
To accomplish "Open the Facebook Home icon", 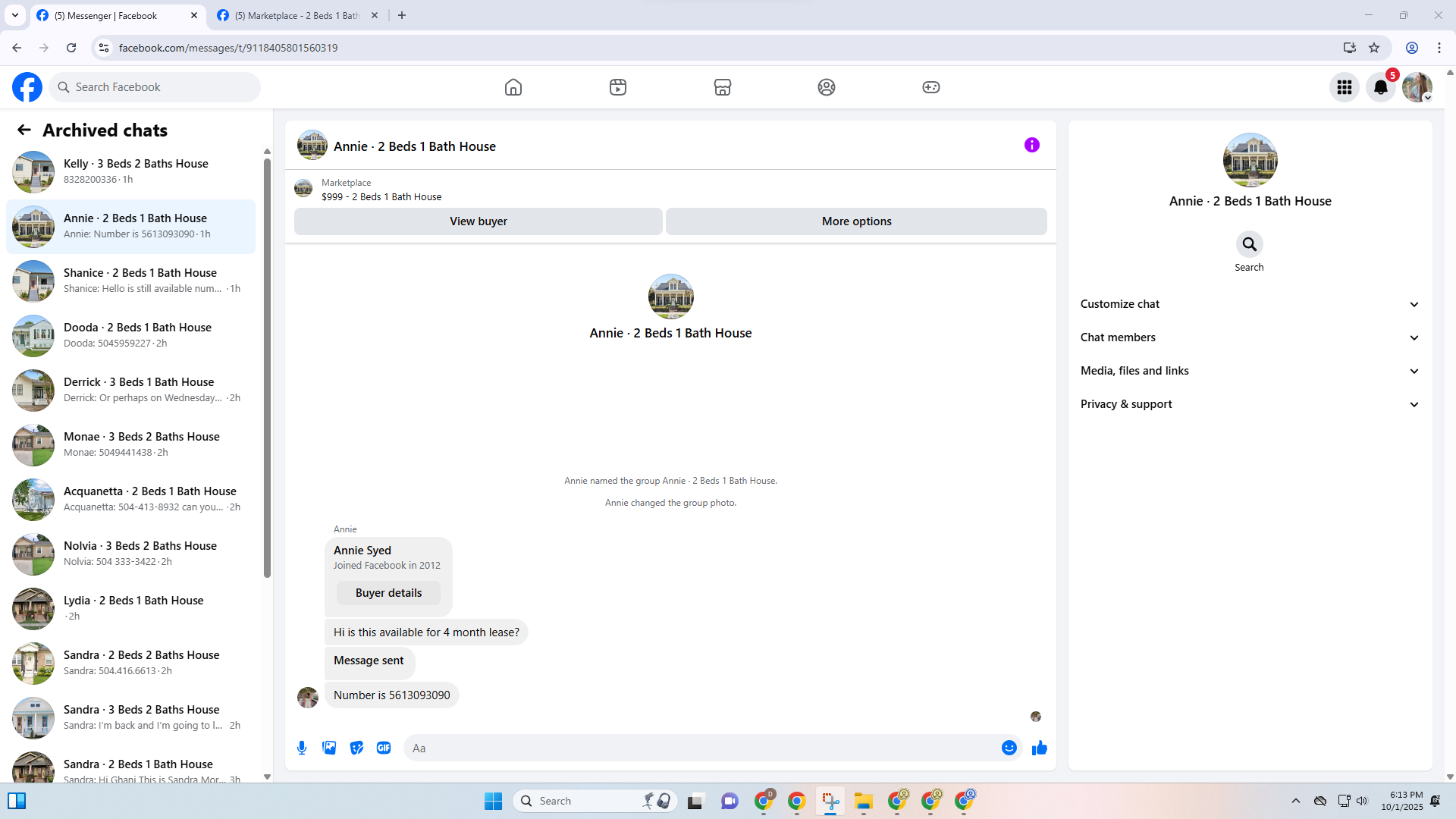I will [513, 87].
